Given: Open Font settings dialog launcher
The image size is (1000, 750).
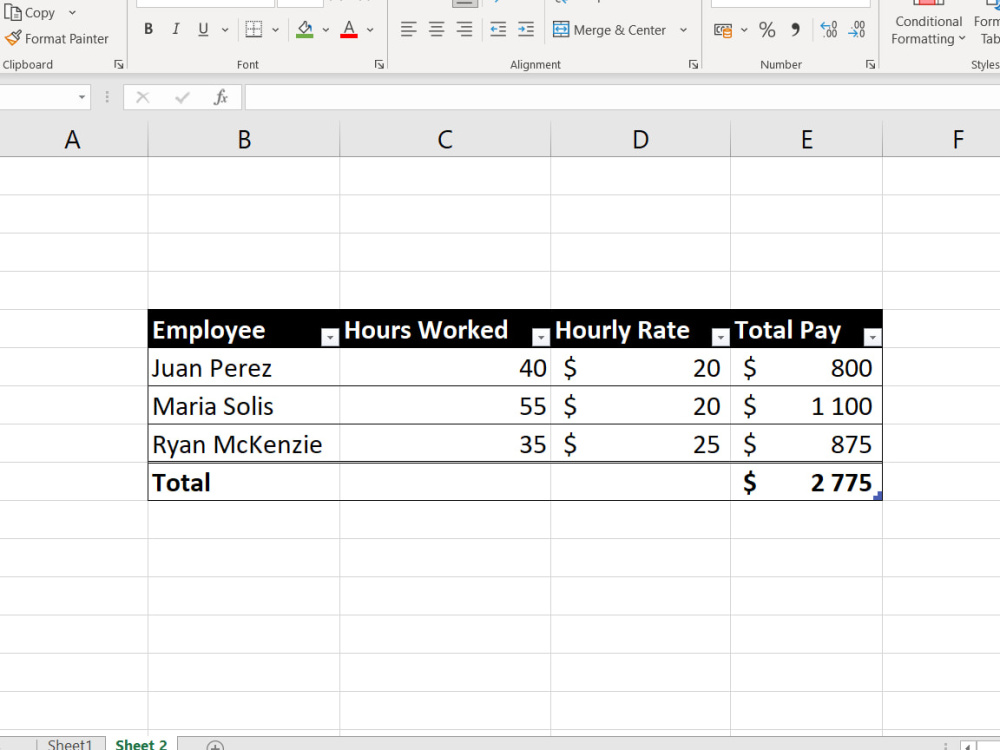Looking at the screenshot, I should pos(379,64).
